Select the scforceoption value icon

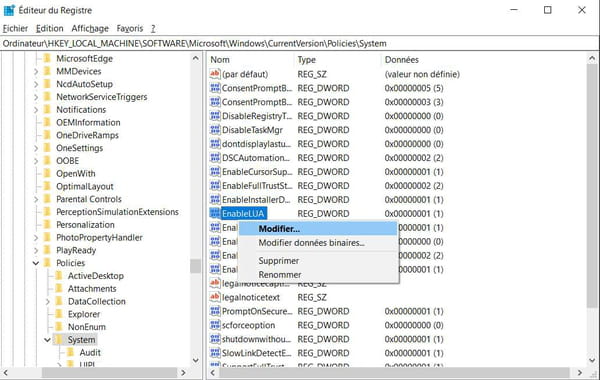[215, 325]
